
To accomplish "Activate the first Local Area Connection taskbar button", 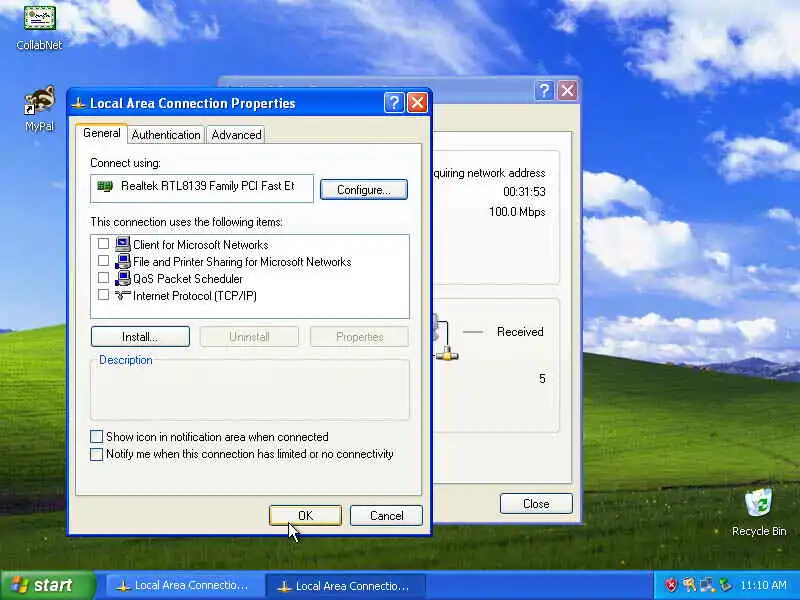I will [184, 585].
